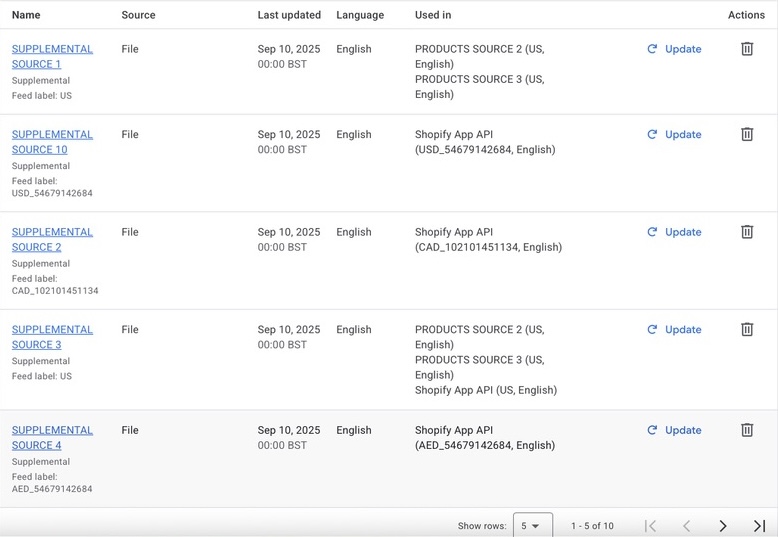Update SUPPLEMENTAL SOURCE 4

(x=674, y=430)
